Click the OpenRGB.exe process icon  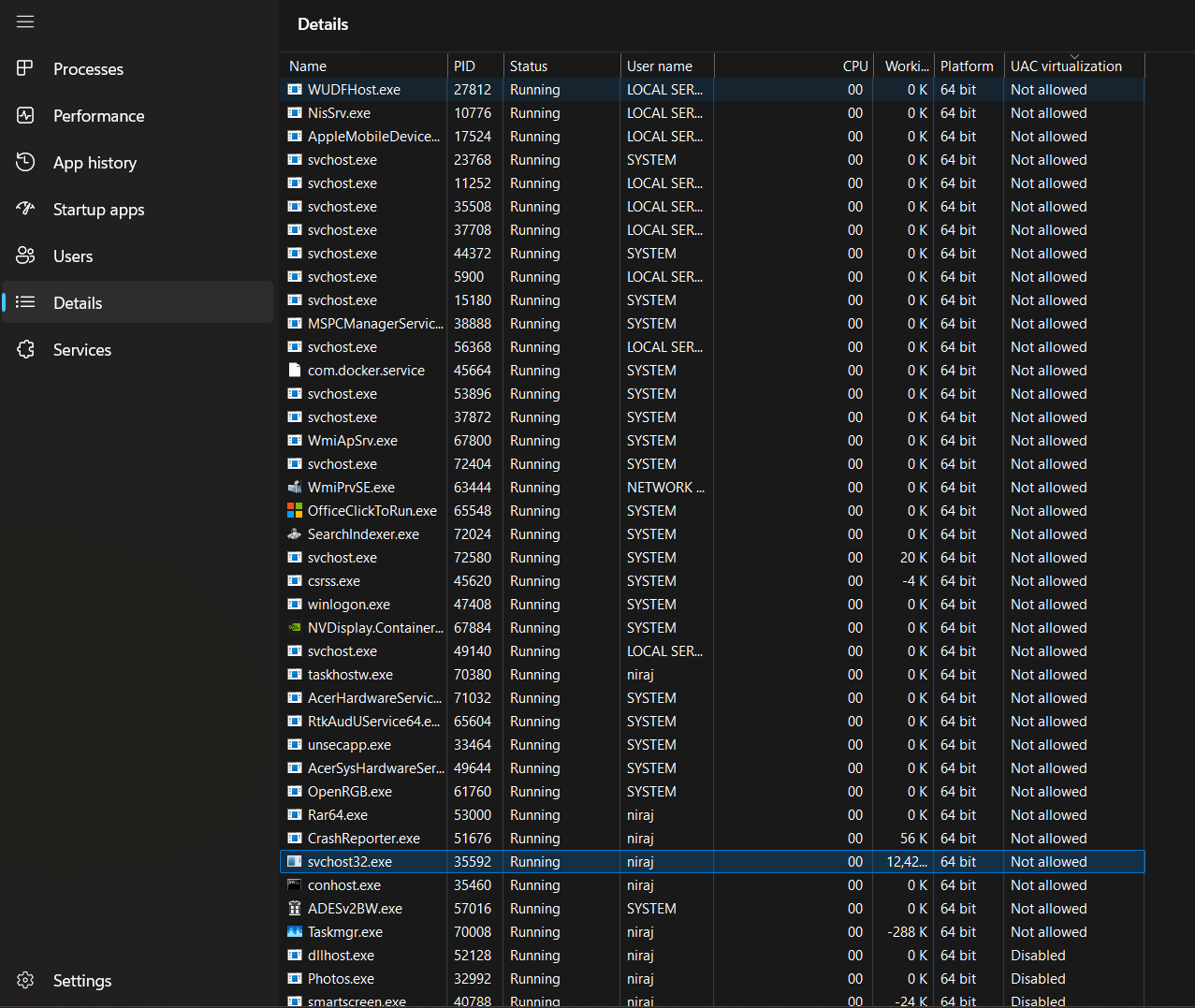(295, 792)
